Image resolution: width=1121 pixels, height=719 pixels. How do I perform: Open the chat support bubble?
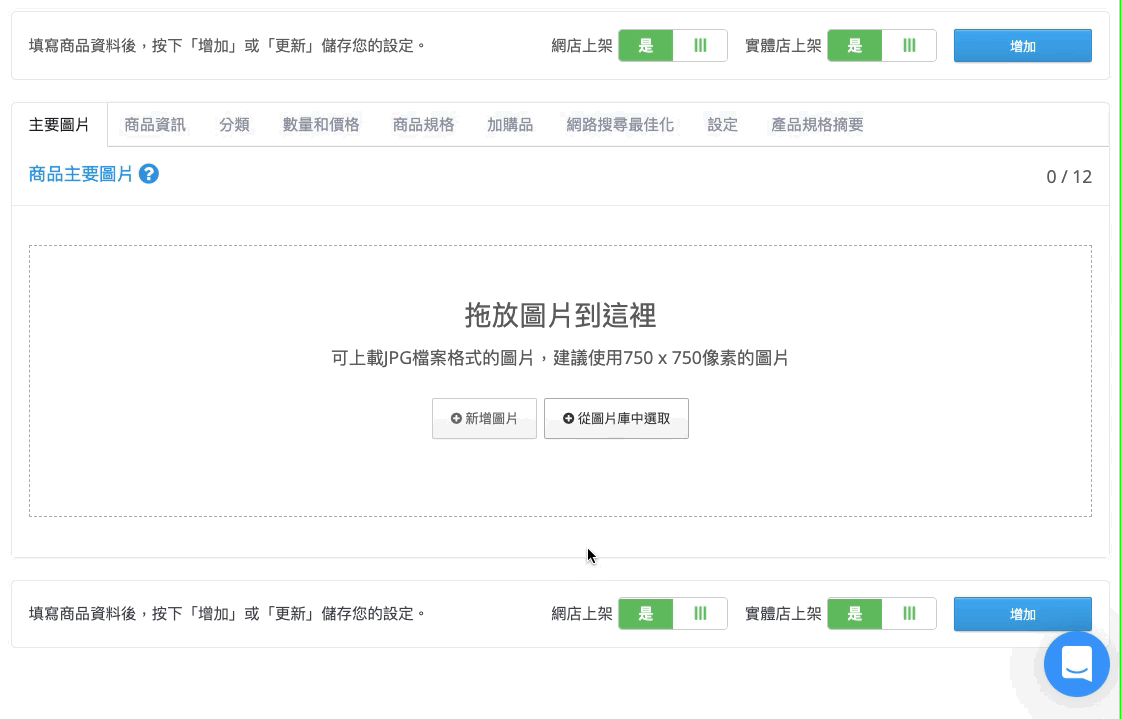pyautogui.click(x=1077, y=664)
